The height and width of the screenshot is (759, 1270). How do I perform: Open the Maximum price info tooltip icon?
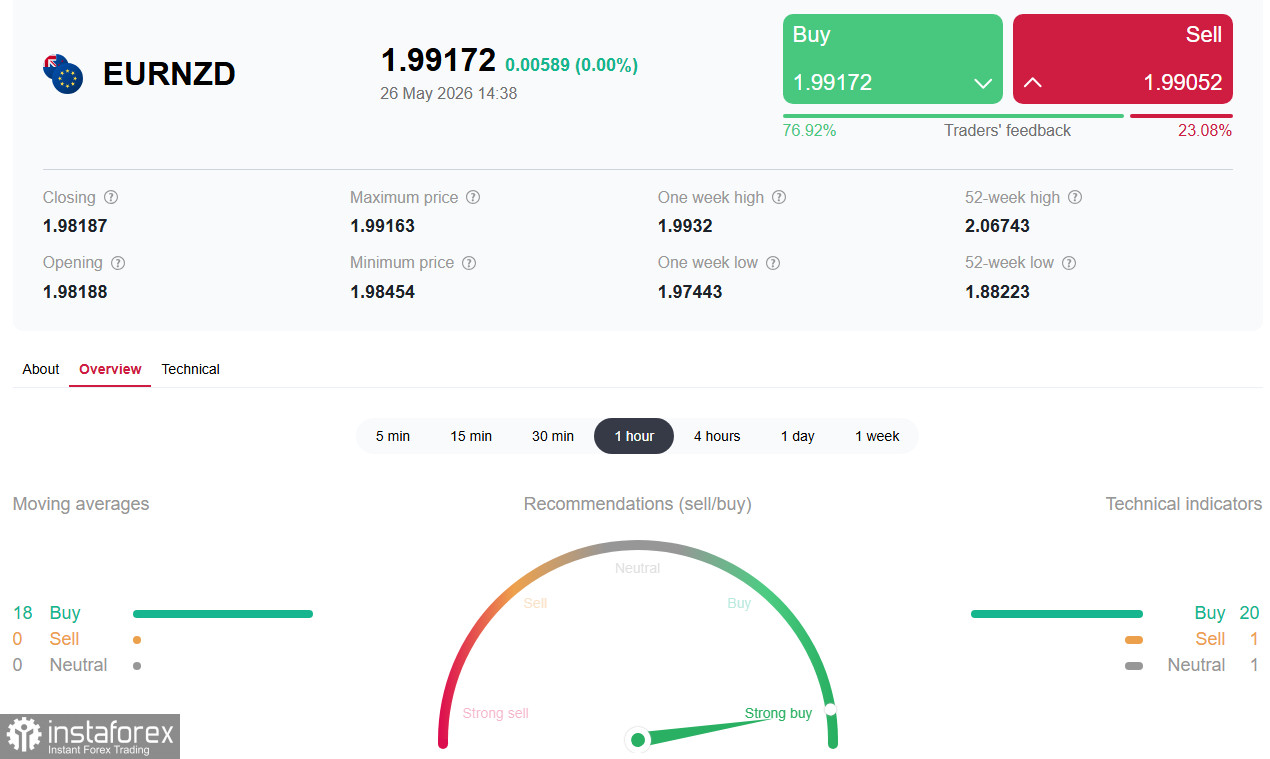[473, 198]
